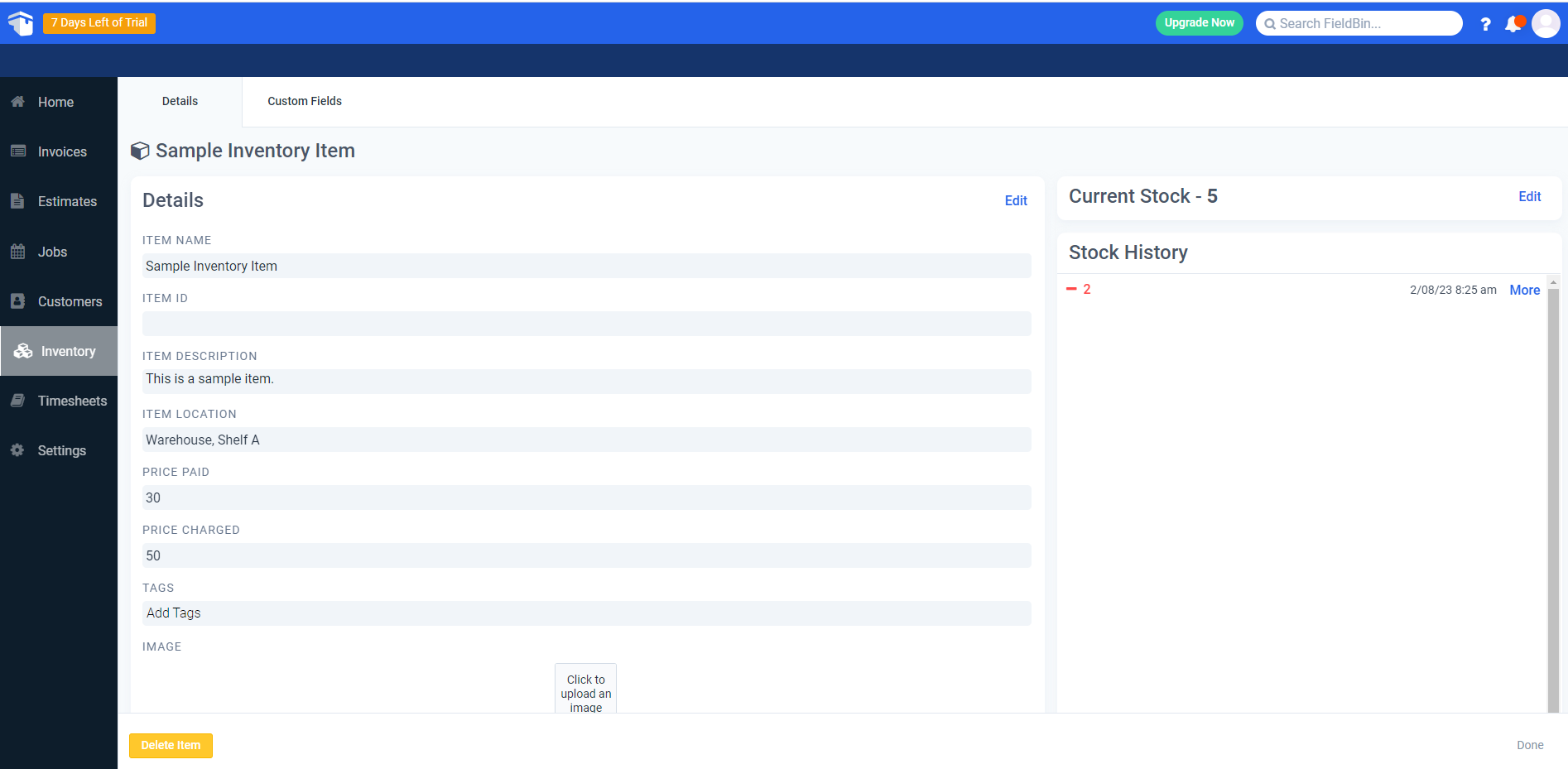Switch to the Custom Fields tab
Image resolution: width=1568 pixels, height=769 pixels.
[305, 102]
